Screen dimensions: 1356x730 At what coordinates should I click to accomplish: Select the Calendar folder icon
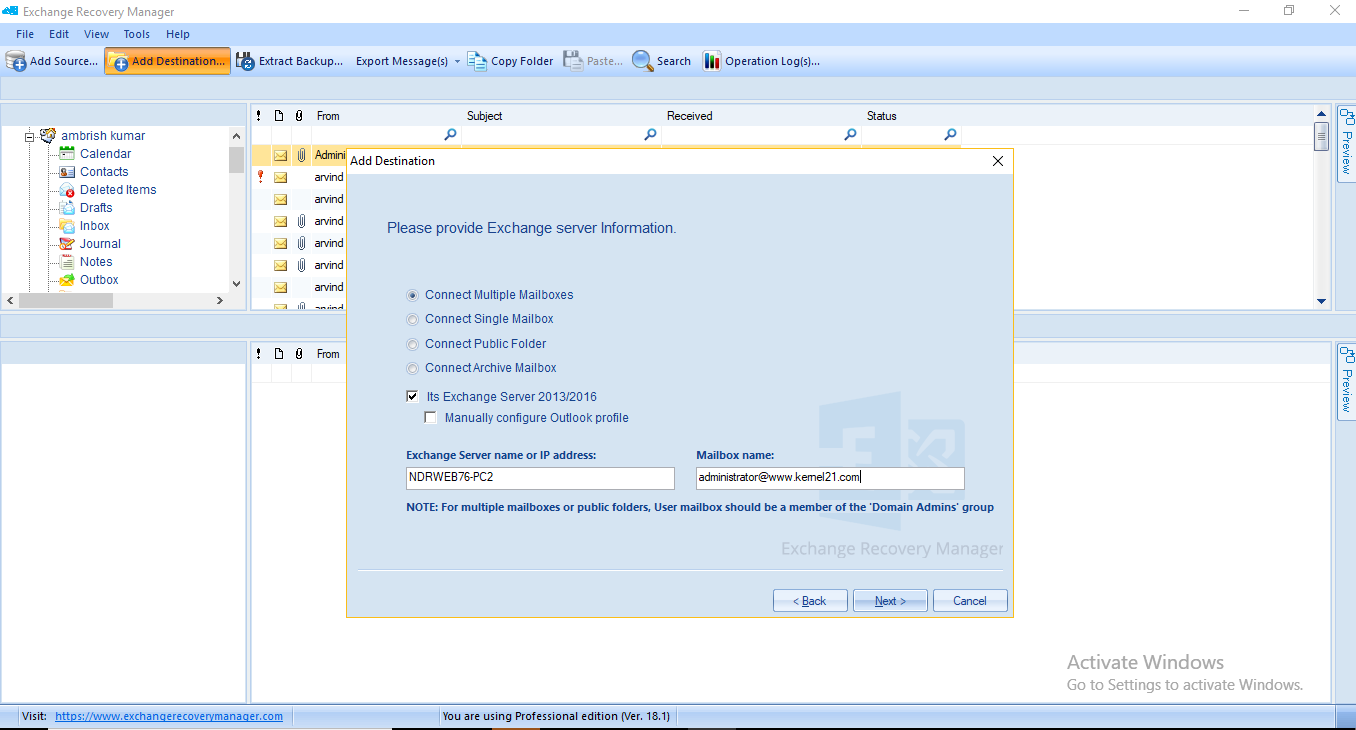(x=67, y=153)
